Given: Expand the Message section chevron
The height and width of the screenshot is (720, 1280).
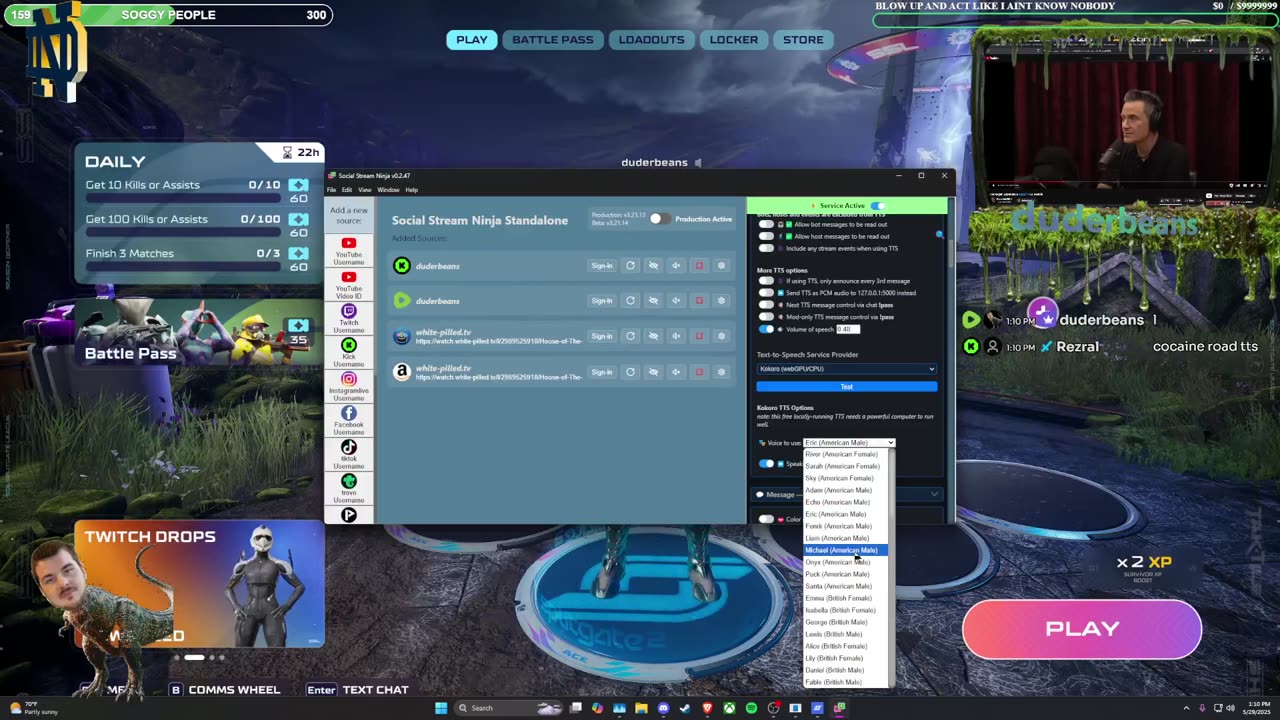Looking at the screenshot, I should click(934, 494).
